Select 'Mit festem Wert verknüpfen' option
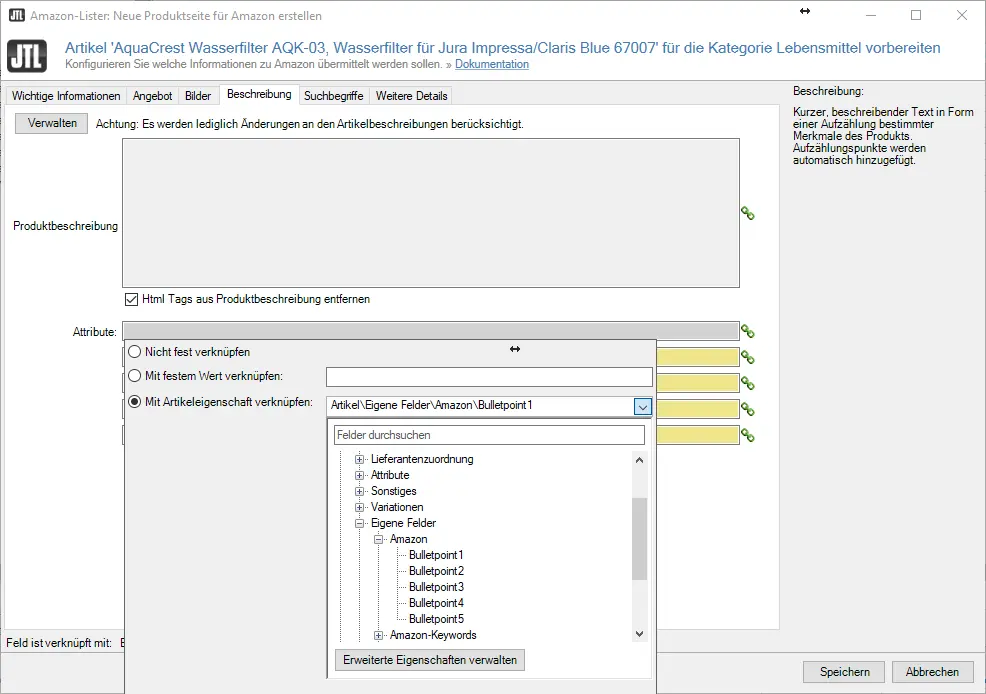The width and height of the screenshot is (986, 694). pos(135,376)
